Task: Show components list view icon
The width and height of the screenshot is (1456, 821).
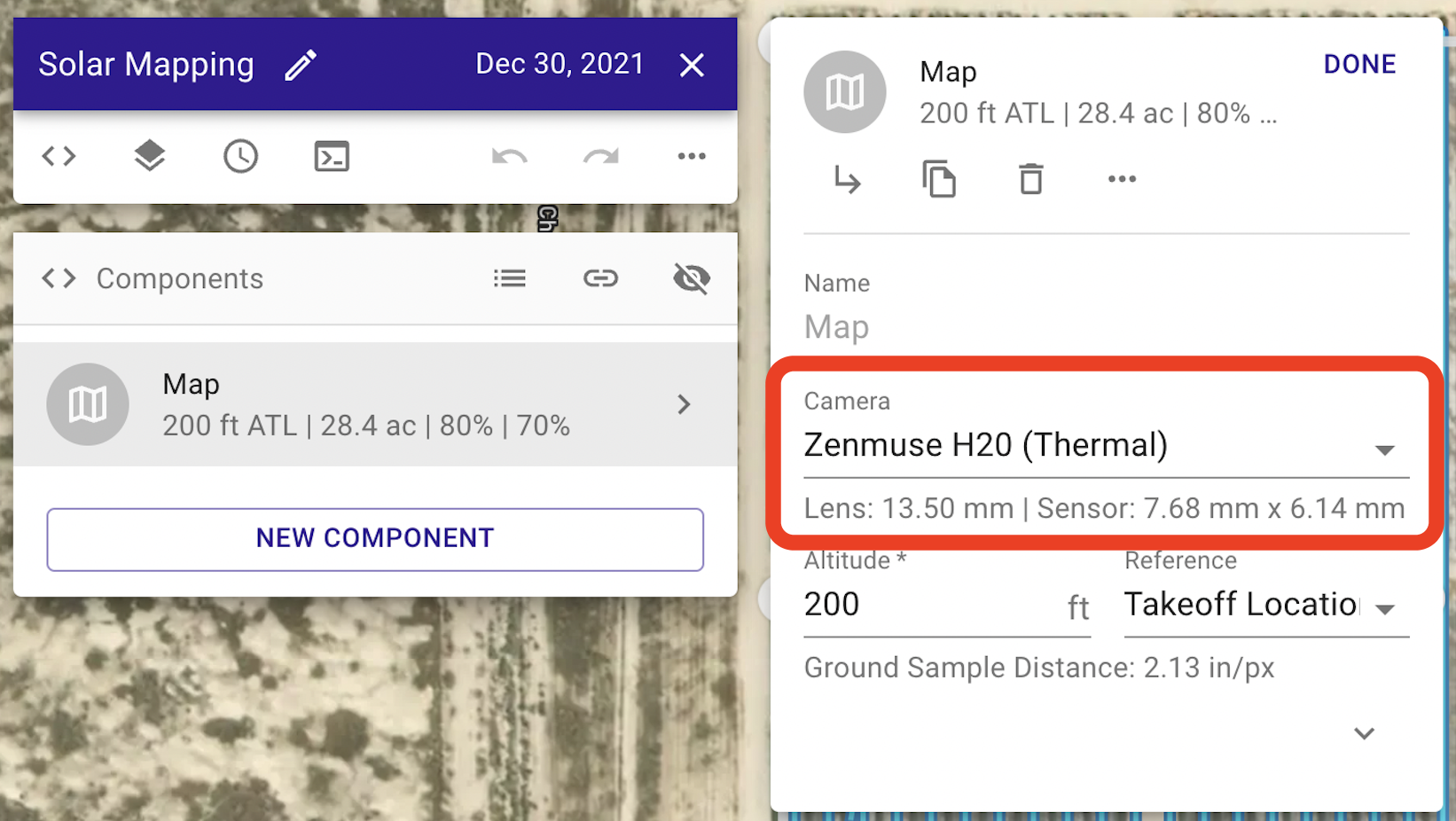Action: point(510,278)
